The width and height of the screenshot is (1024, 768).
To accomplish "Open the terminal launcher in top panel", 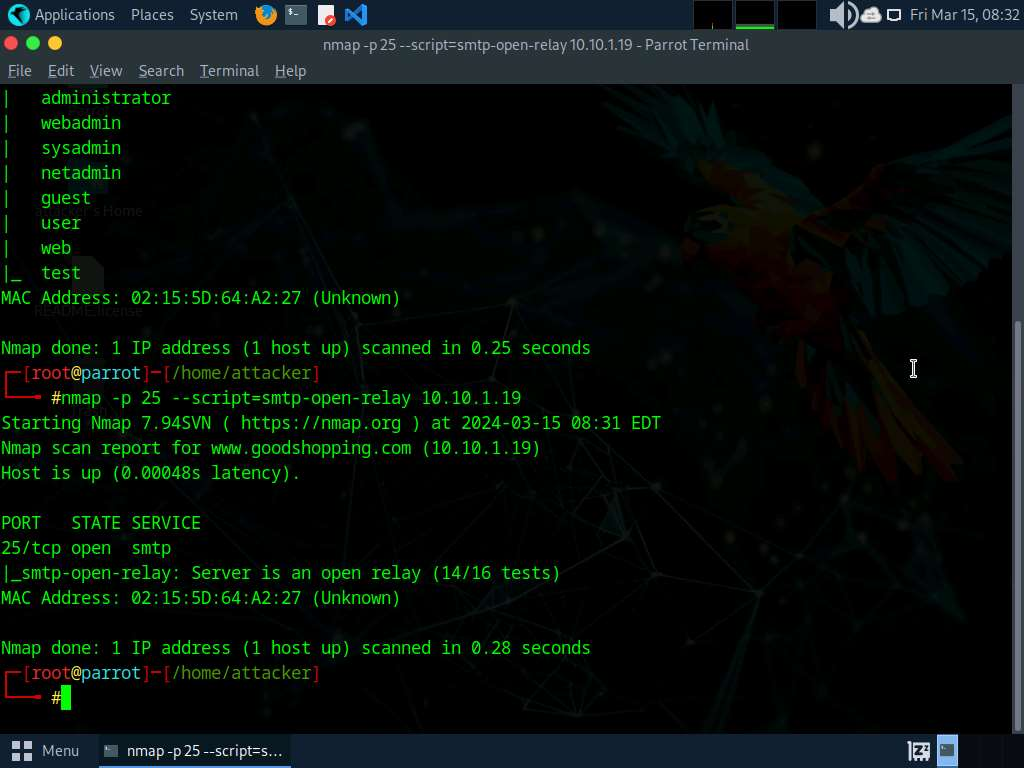I will click(x=295, y=15).
